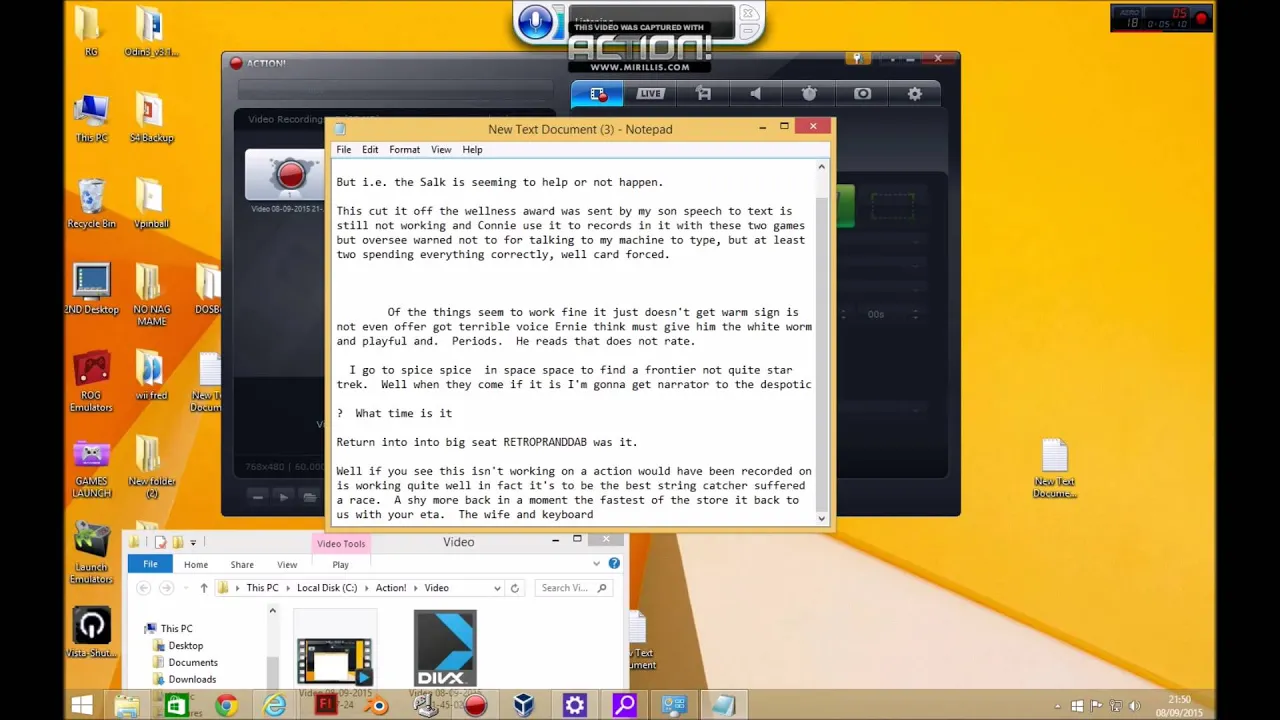Click "This PC" in the address bar
Screen dimensions: 1280x720
pyautogui.click(x=262, y=588)
